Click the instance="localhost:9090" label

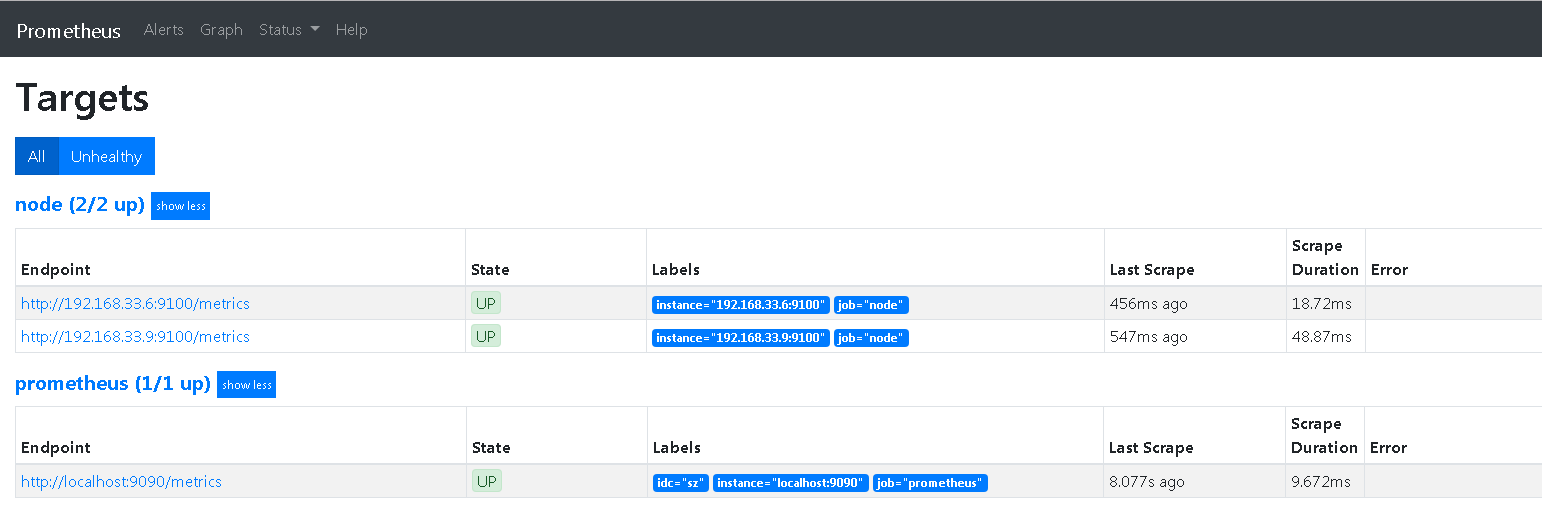[x=790, y=483]
